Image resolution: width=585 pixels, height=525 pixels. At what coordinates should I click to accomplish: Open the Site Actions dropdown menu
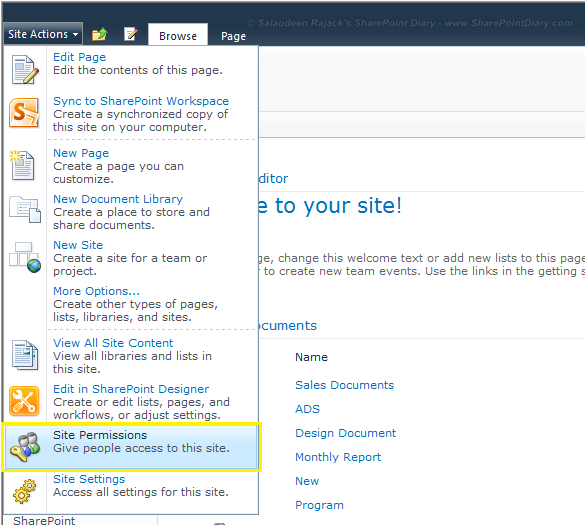click(43, 34)
